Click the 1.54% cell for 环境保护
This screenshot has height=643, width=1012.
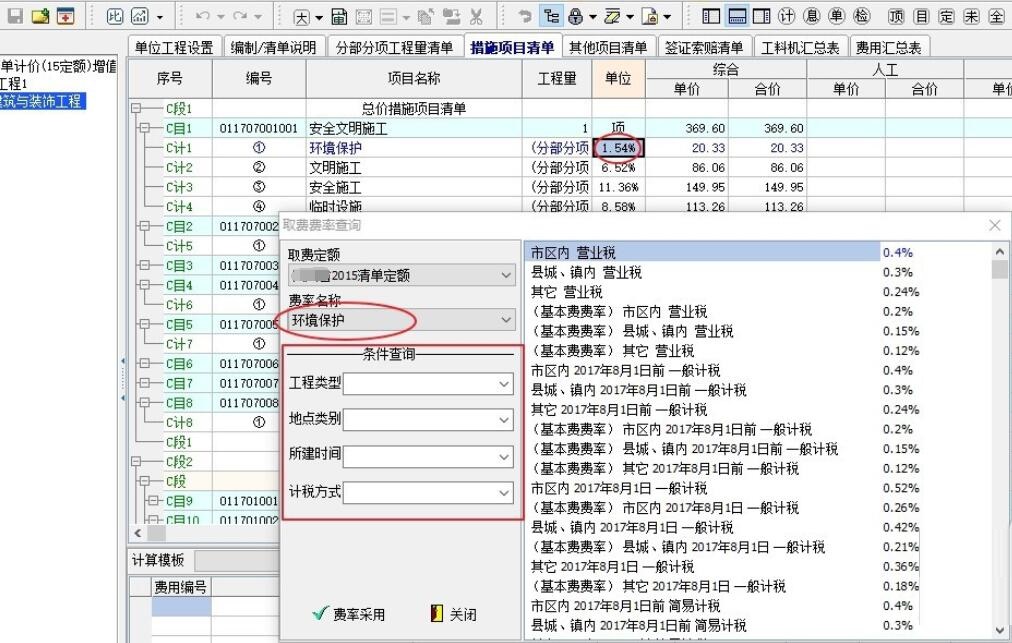(x=618, y=148)
